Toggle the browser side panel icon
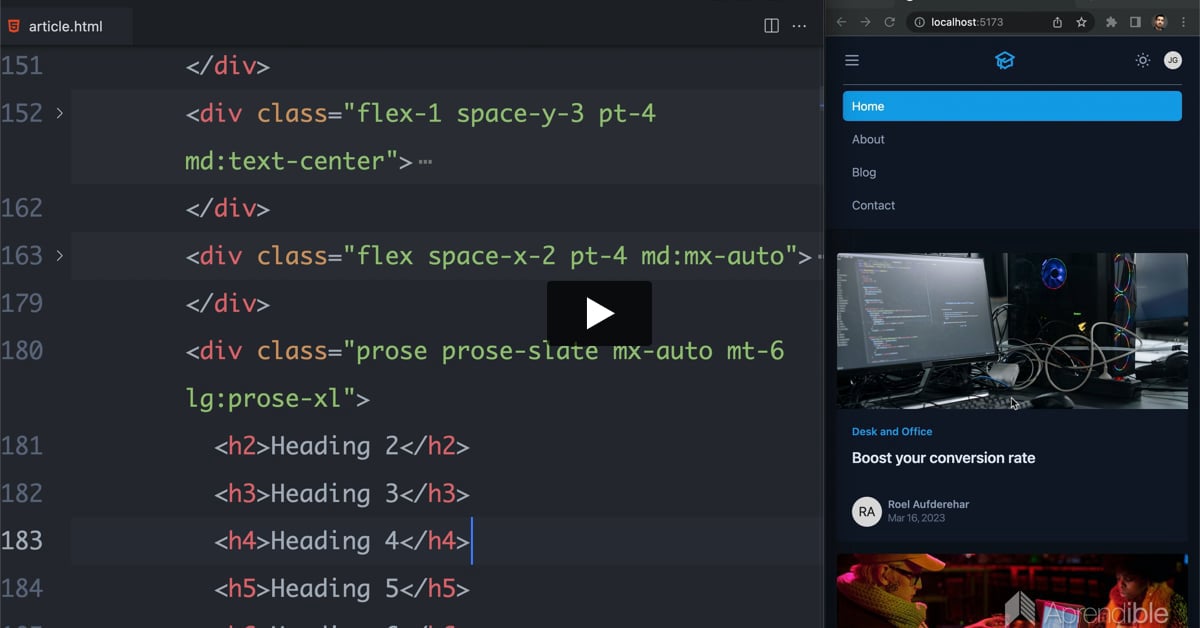The height and width of the screenshot is (628, 1200). (x=1135, y=22)
